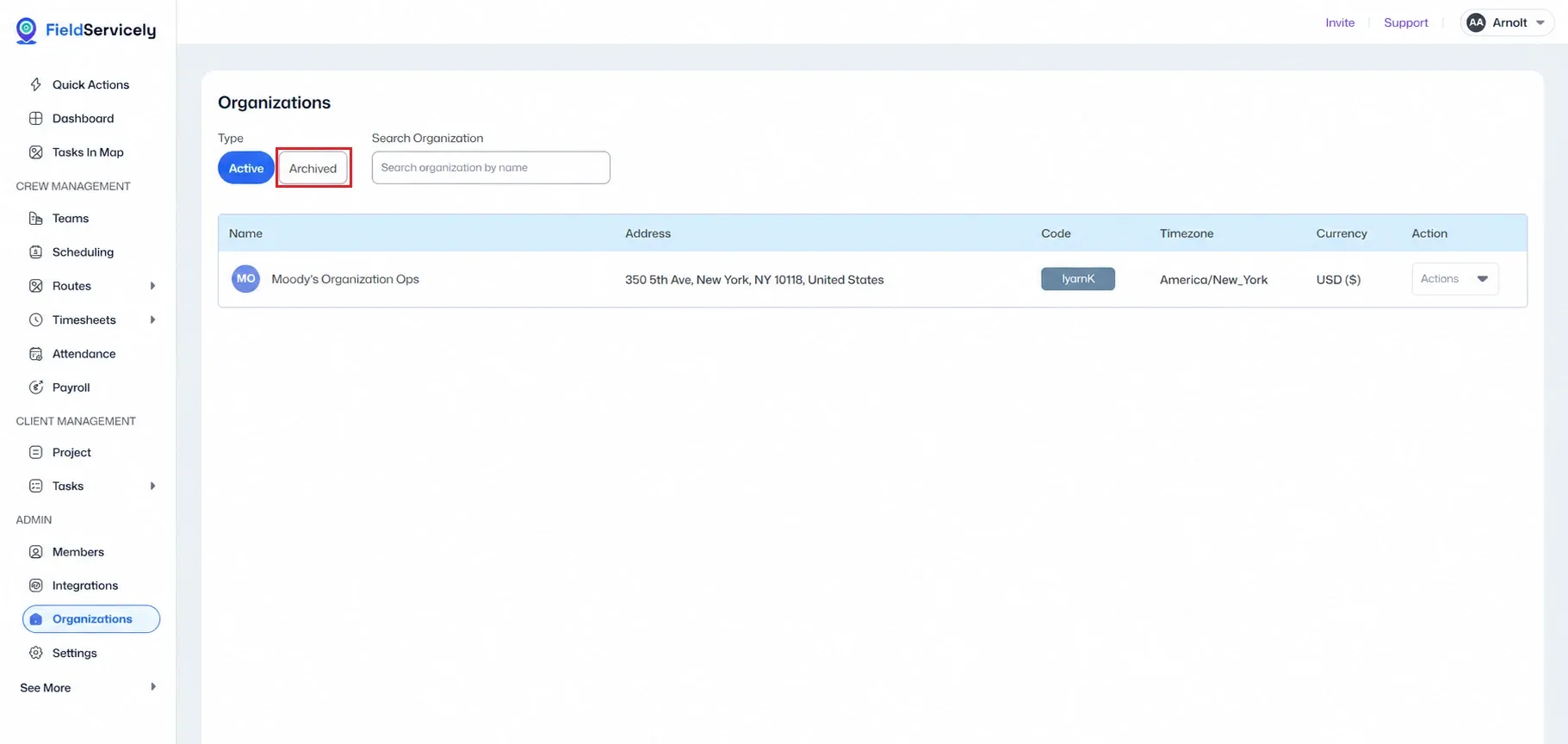This screenshot has width=1568, height=744.
Task: Click the Type filter label
Action: (x=231, y=138)
